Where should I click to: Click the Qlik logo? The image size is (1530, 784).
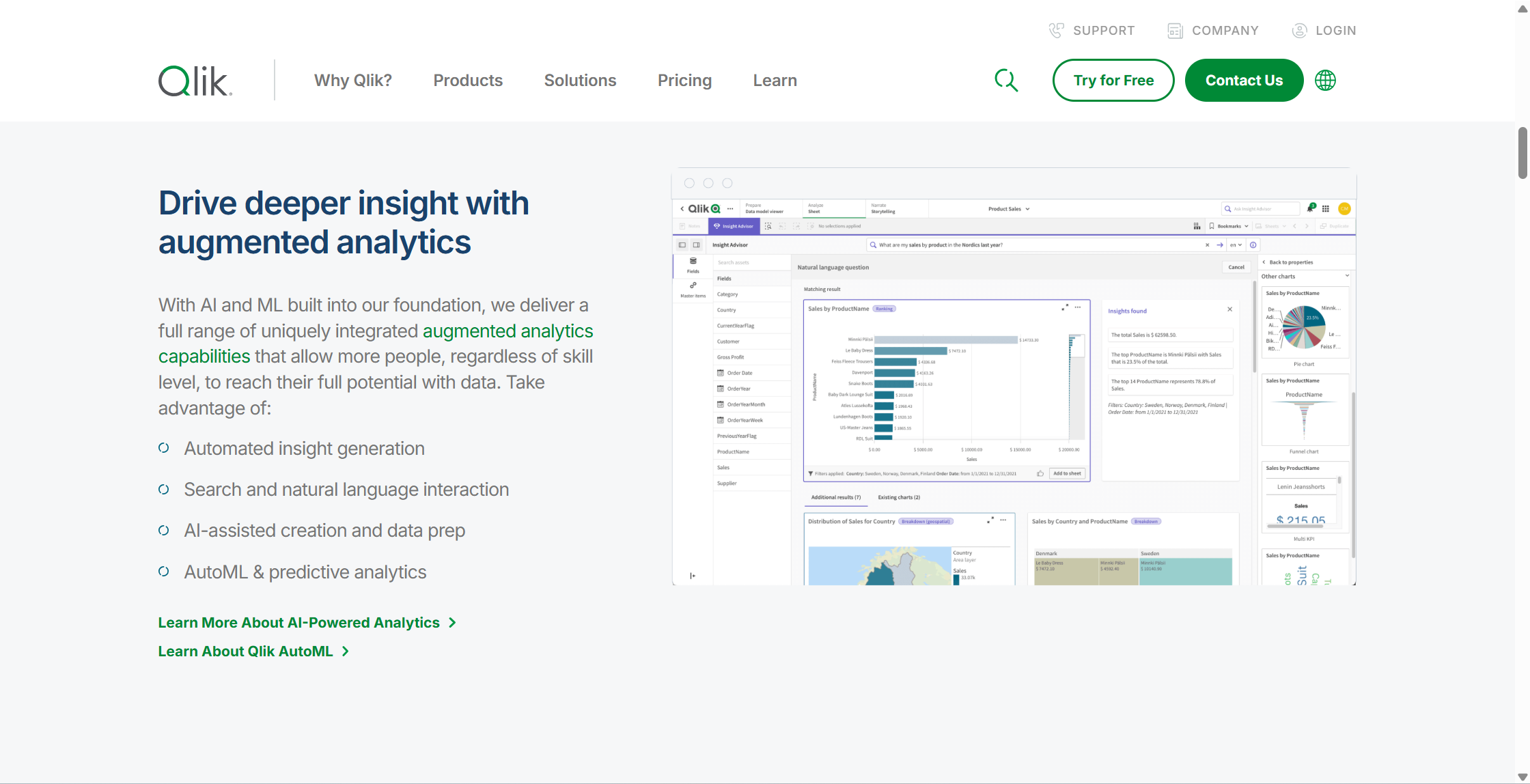click(x=195, y=81)
